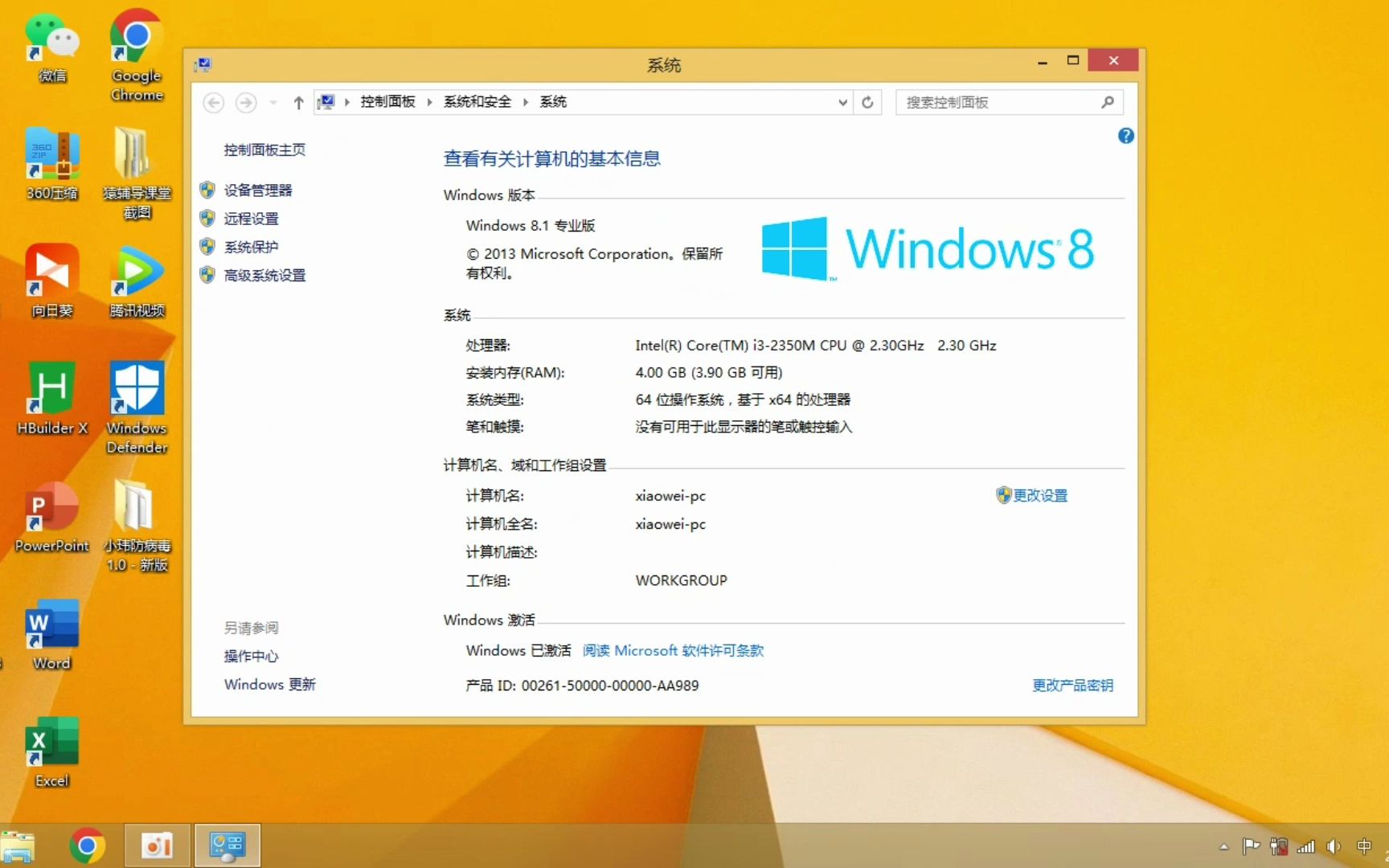Launch HBuilder X from the desktop
Viewport: 1389px width, 868px height.
pyautogui.click(x=52, y=399)
